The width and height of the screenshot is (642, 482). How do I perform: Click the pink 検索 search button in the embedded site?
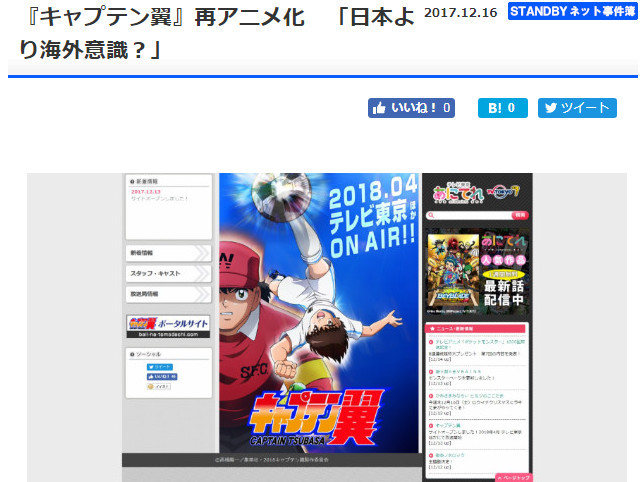[x=520, y=215]
